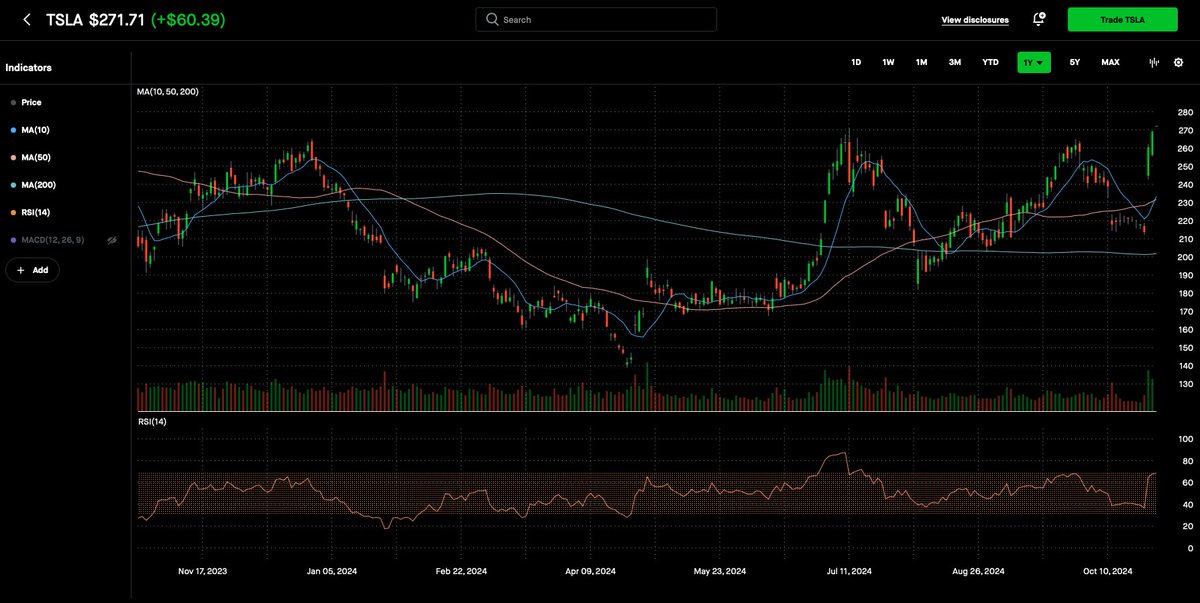This screenshot has height=603, width=1200.
Task: Click the 280 price axis label
Action: pyautogui.click(x=1185, y=113)
